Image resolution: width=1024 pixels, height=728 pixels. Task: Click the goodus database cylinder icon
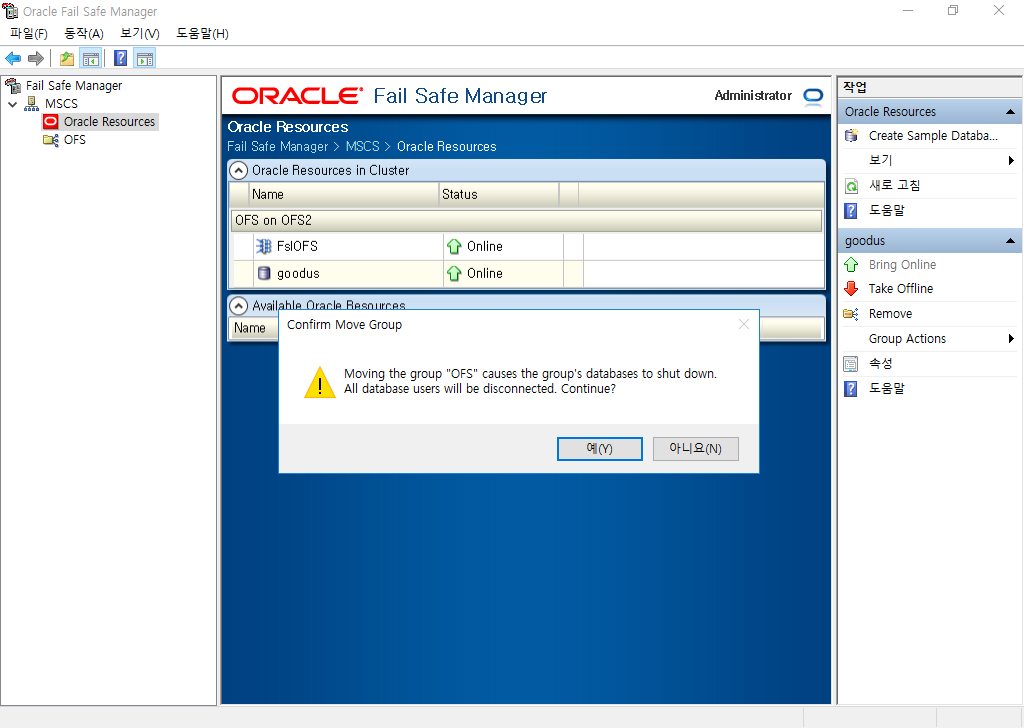264,274
